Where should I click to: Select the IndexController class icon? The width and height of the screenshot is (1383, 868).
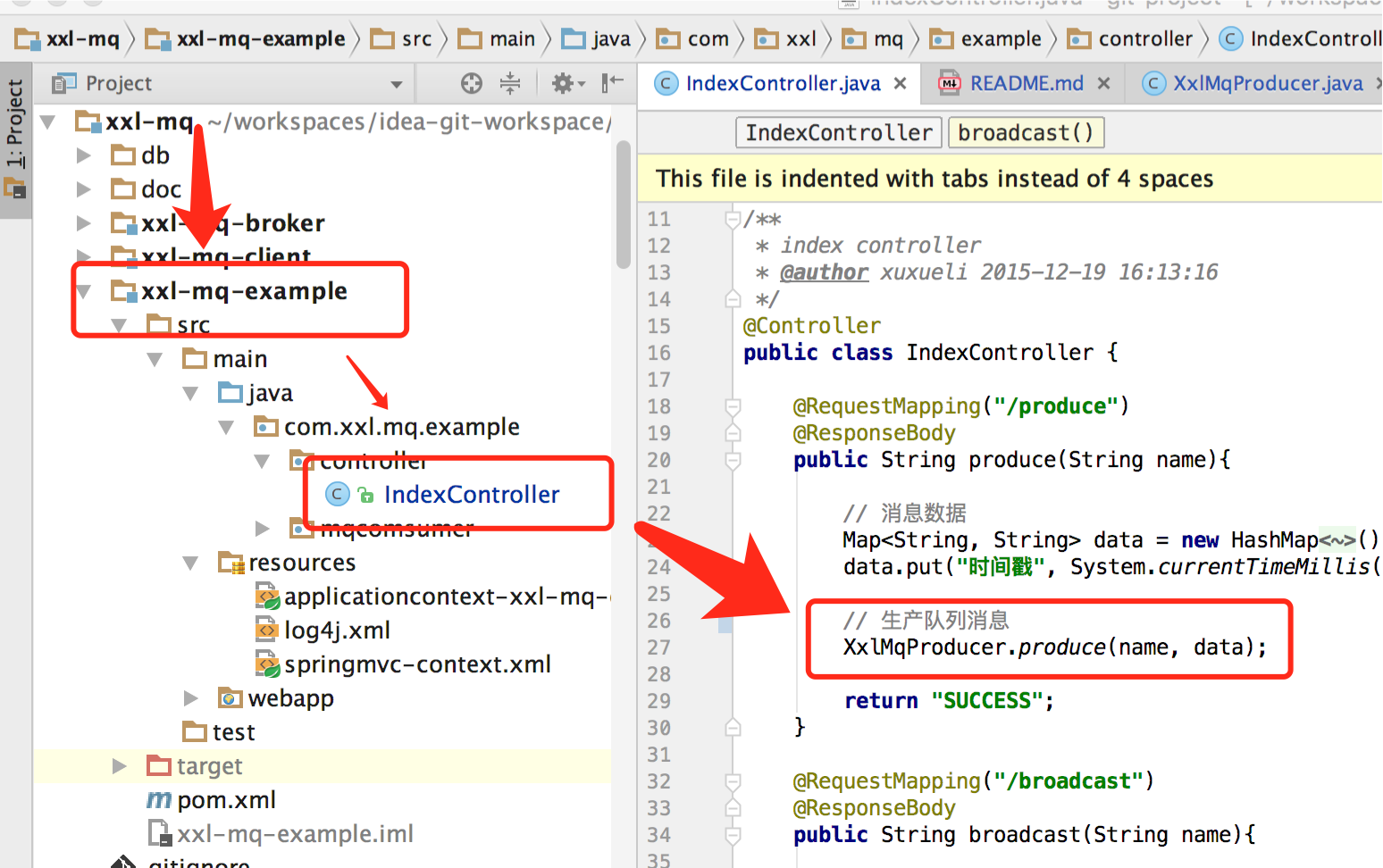coord(337,494)
